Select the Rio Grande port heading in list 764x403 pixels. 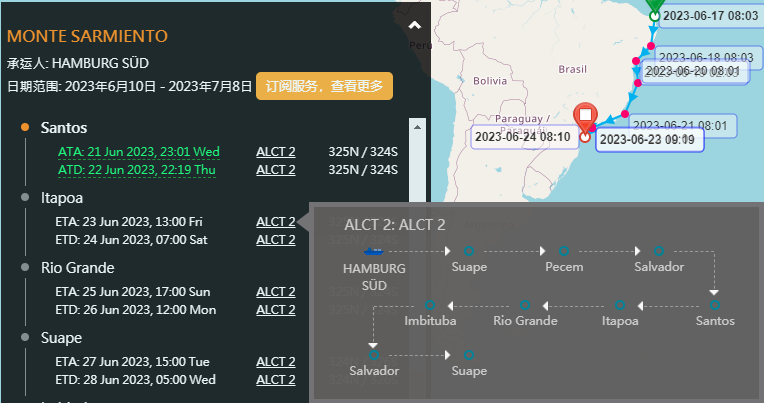77,268
